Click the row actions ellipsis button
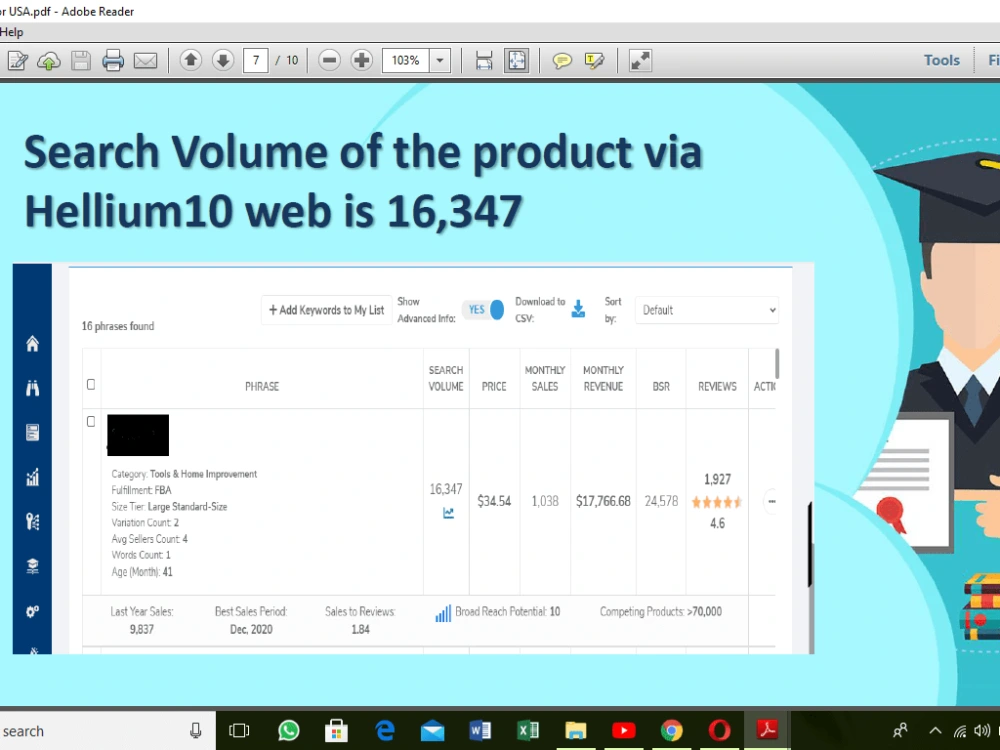1000x750 pixels. 772,501
